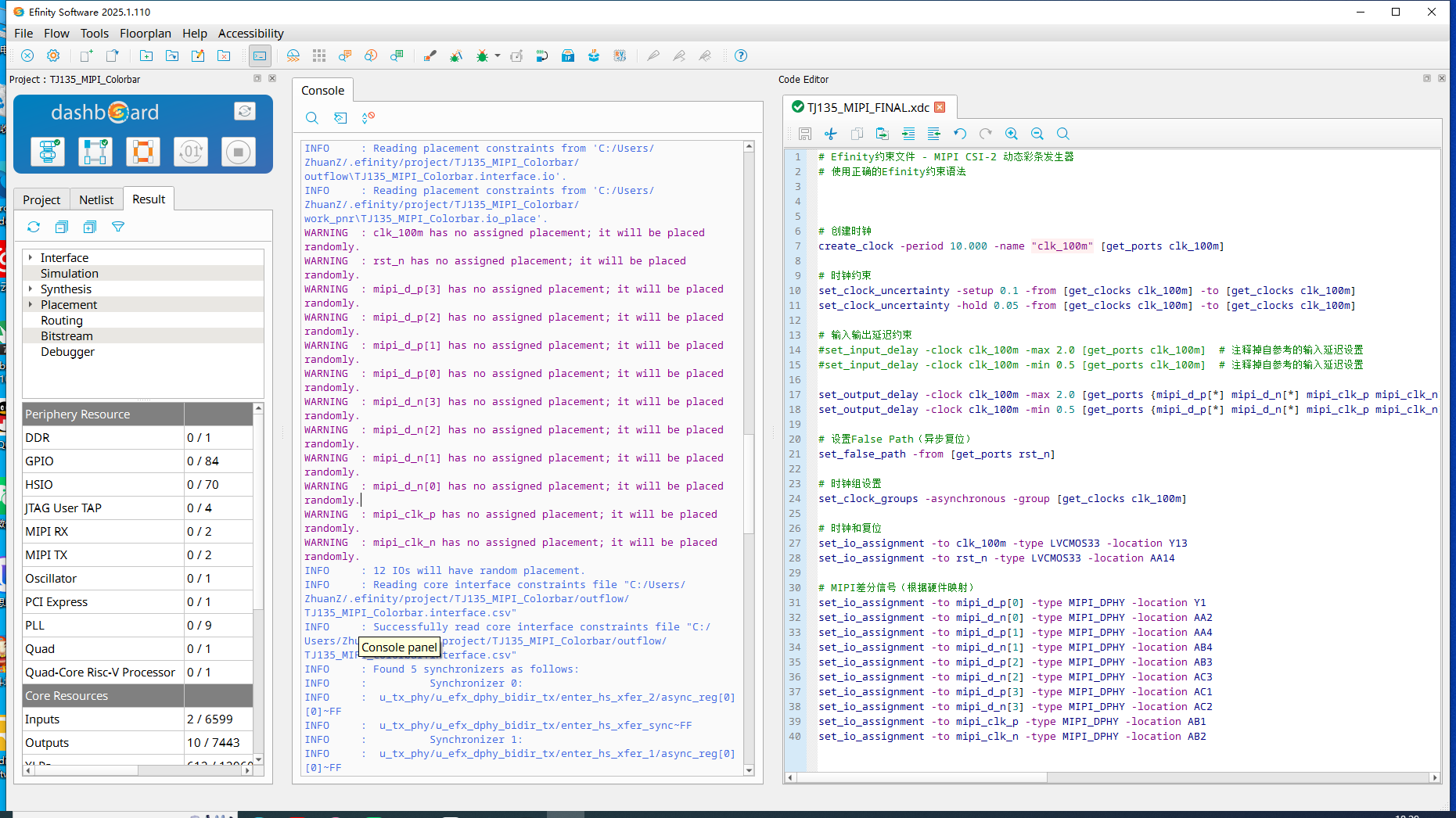Expand all items in Result tree
The height and width of the screenshot is (818, 1456).
click(x=90, y=227)
